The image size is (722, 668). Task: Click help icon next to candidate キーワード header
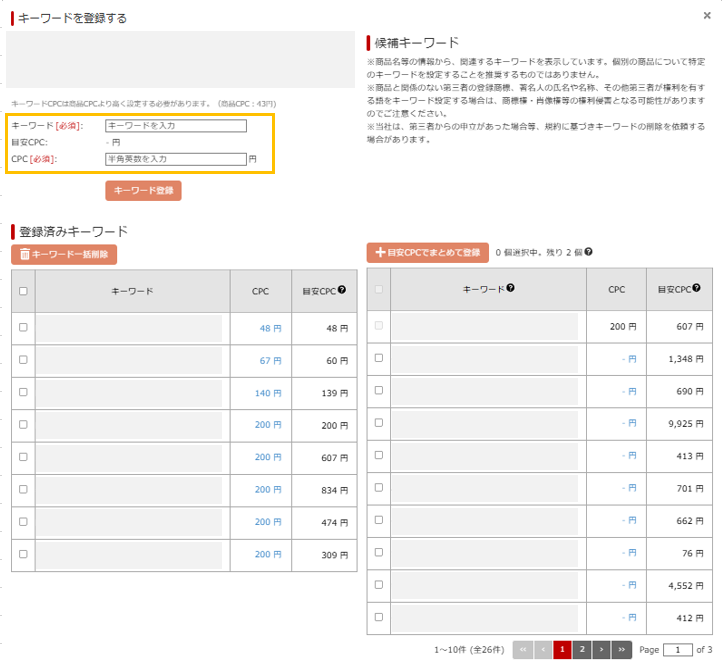pos(510,288)
